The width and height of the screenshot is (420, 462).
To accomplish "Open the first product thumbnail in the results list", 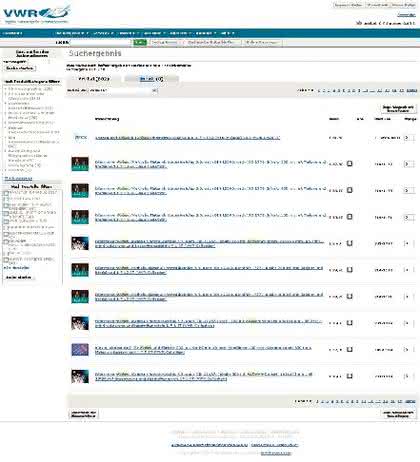I will tap(80, 137).
